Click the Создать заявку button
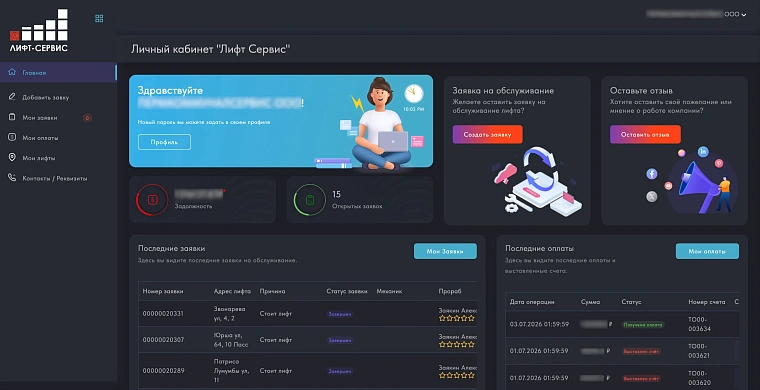760x390 pixels. (488, 134)
